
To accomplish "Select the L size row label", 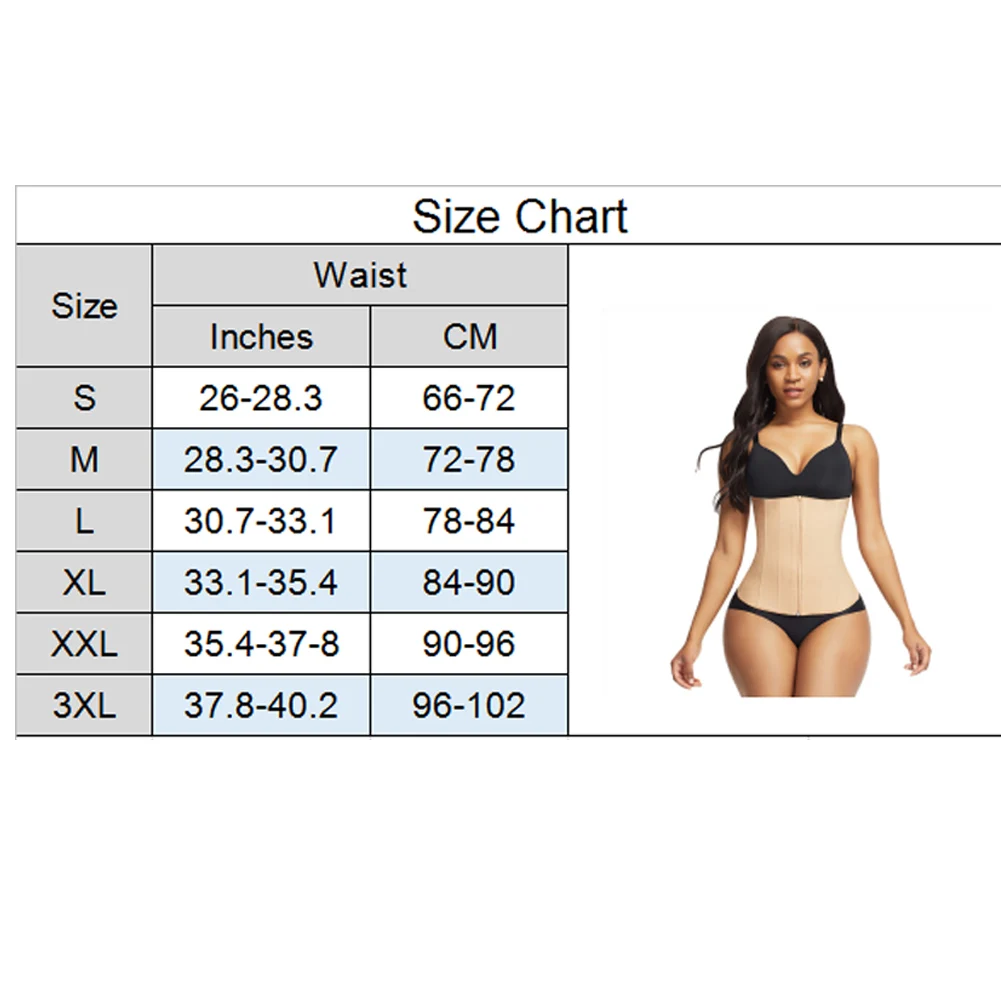I will coord(84,521).
